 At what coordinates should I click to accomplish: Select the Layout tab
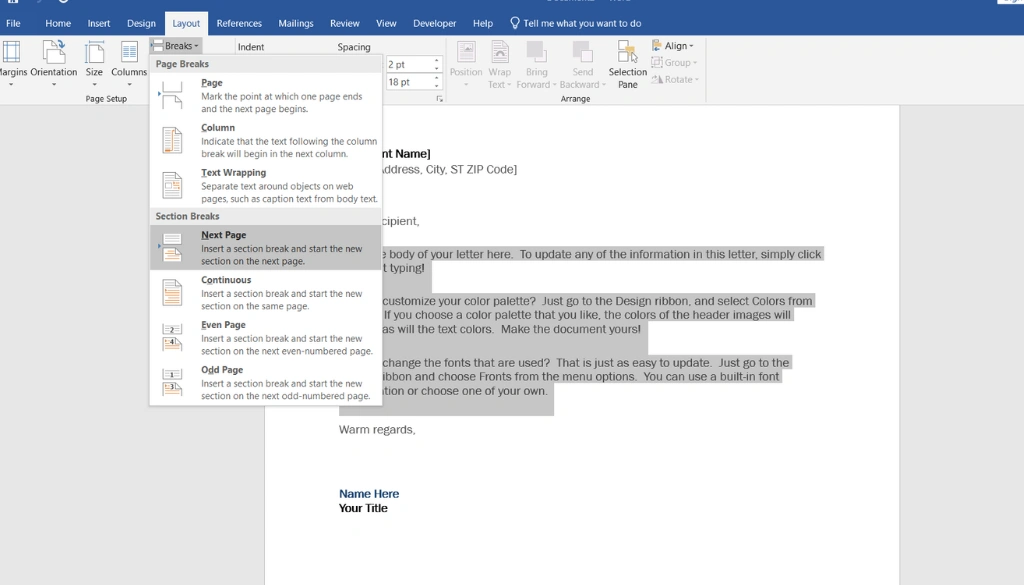click(x=186, y=23)
